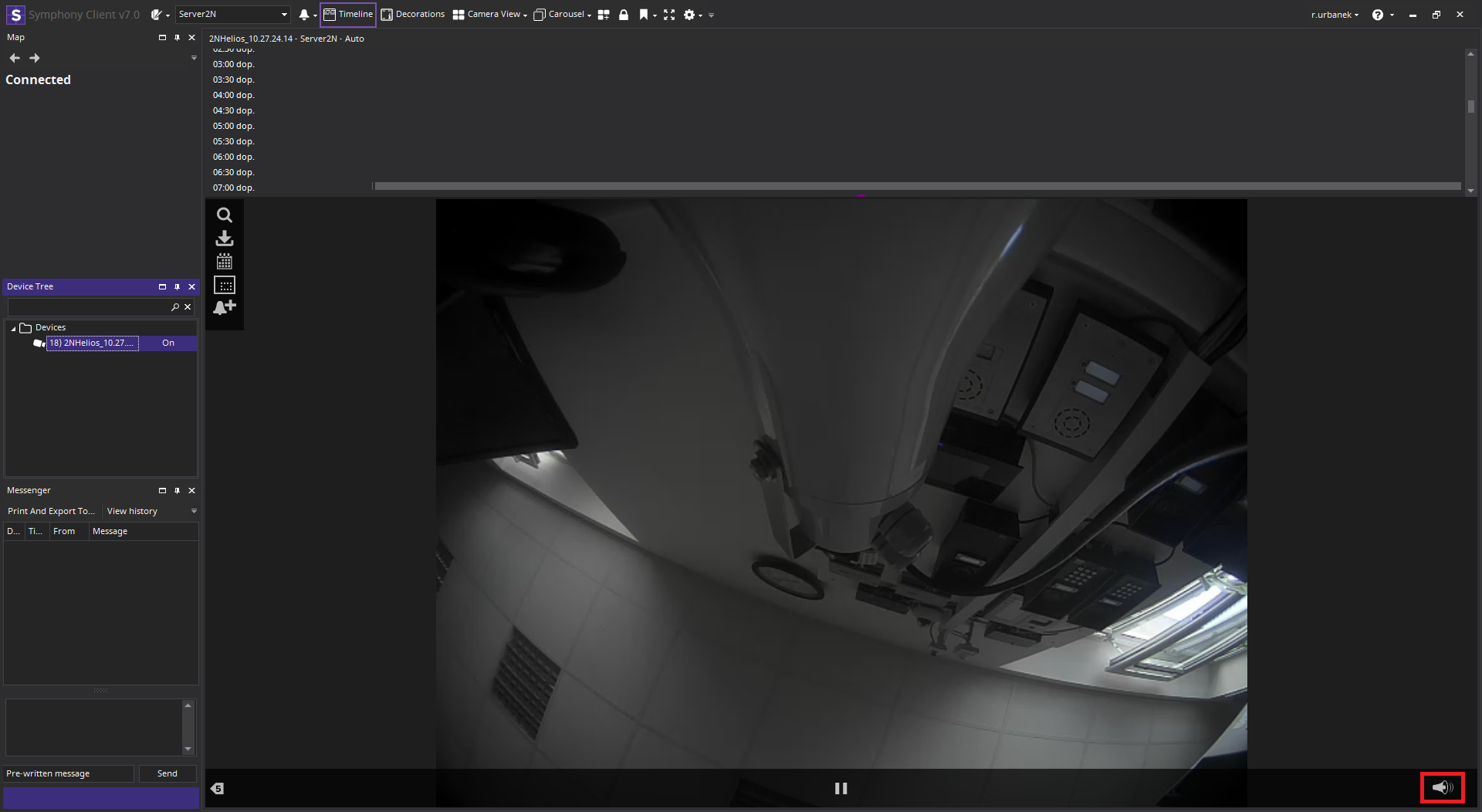Image resolution: width=1482 pixels, height=812 pixels.
Task: Open the r.urbanek user menu
Action: point(1334,15)
